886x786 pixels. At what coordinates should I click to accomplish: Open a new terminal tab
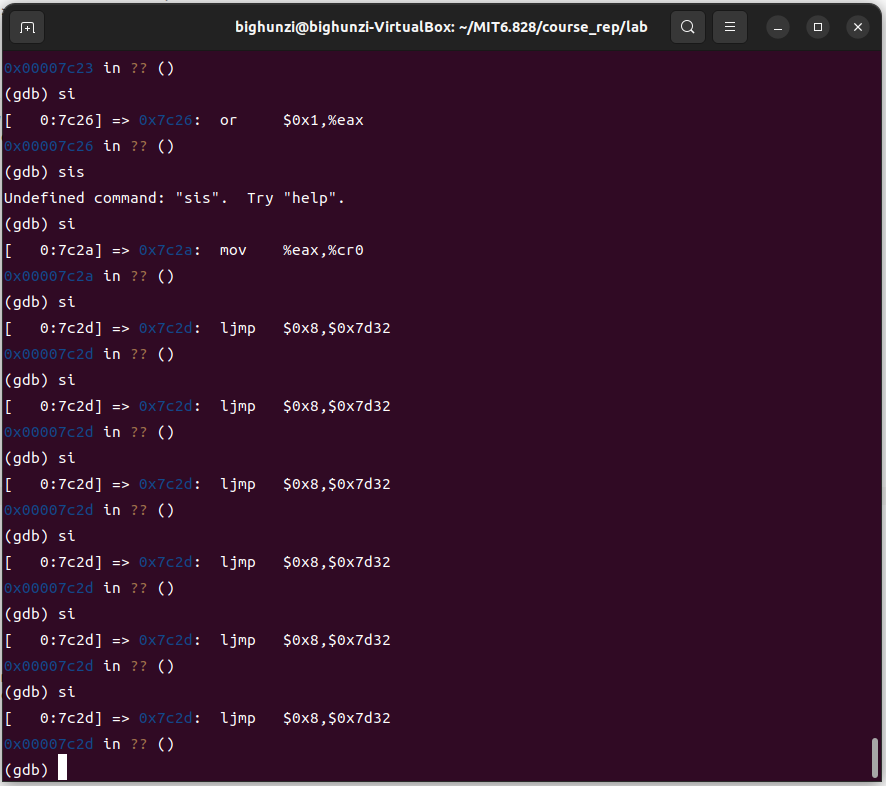pos(27,27)
